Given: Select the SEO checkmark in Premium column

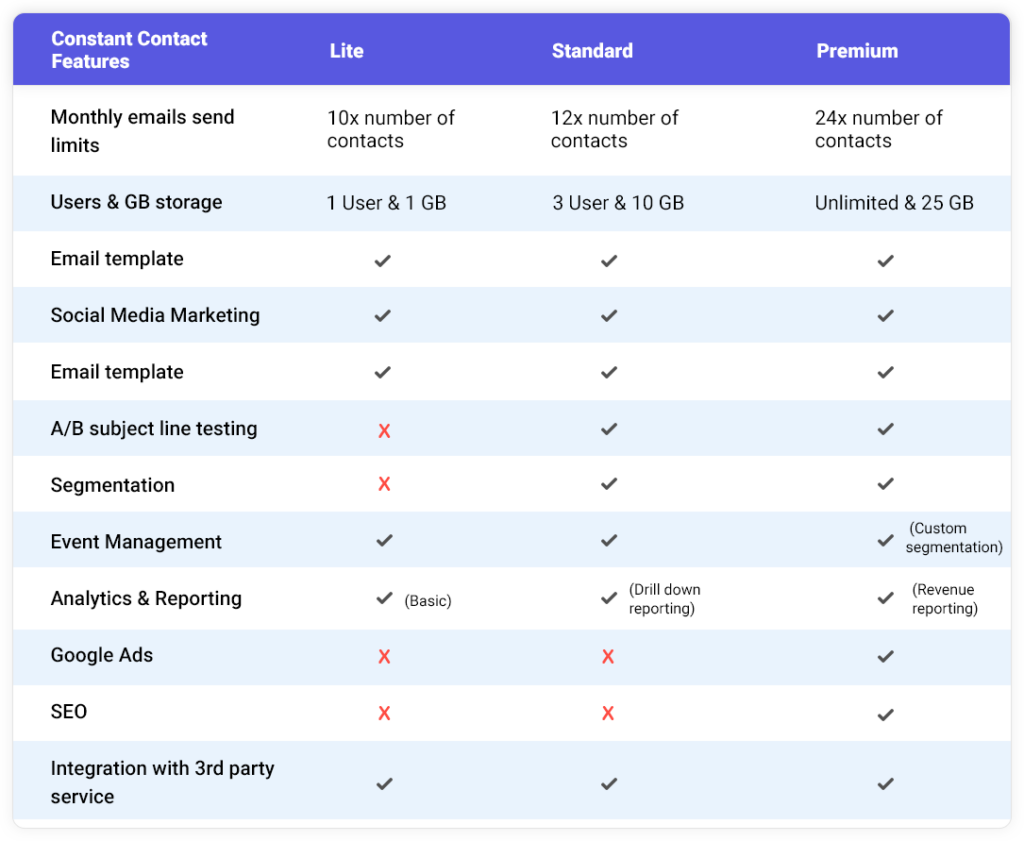Looking at the screenshot, I should [x=885, y=713].
